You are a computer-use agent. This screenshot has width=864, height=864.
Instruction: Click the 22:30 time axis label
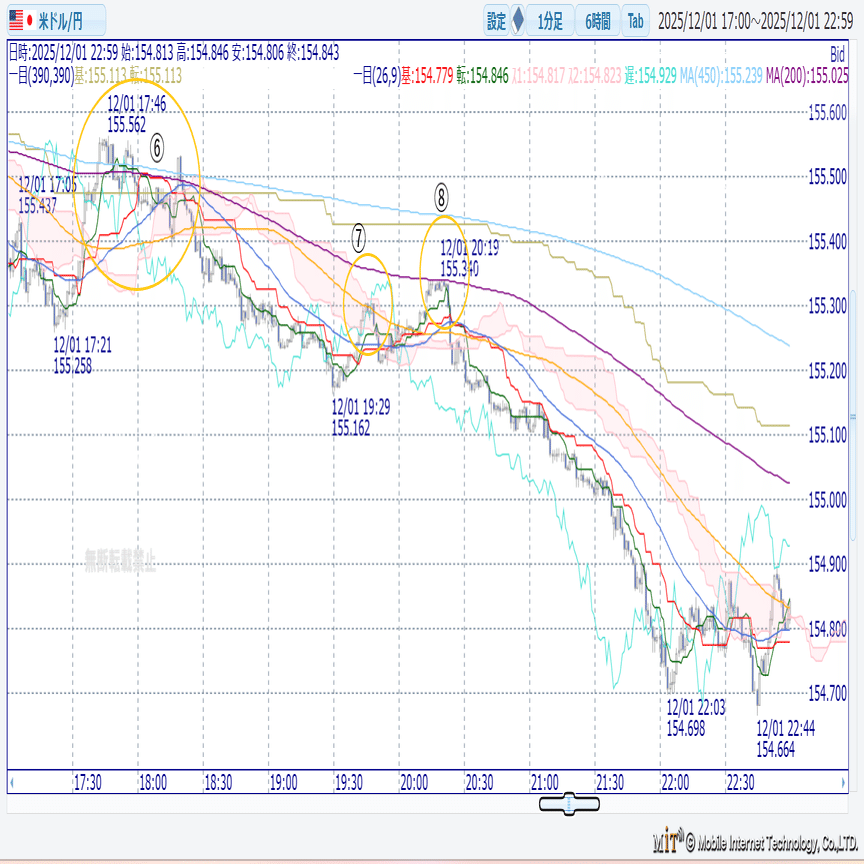point(740,782)
